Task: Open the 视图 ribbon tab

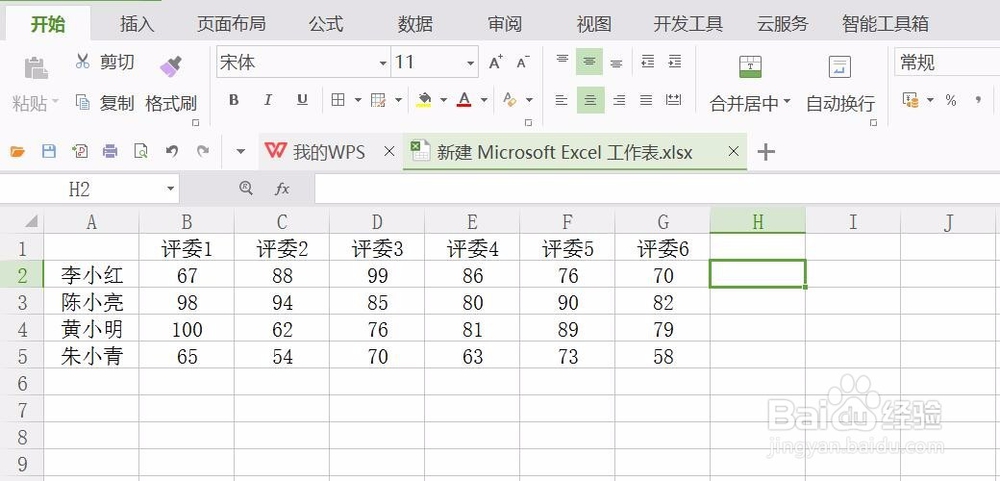Action: click(594, 24)
